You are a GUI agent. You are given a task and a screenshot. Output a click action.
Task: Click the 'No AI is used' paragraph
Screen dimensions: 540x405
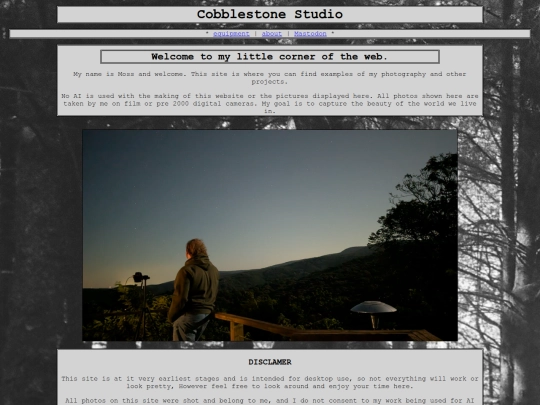[x=270, y=103]
